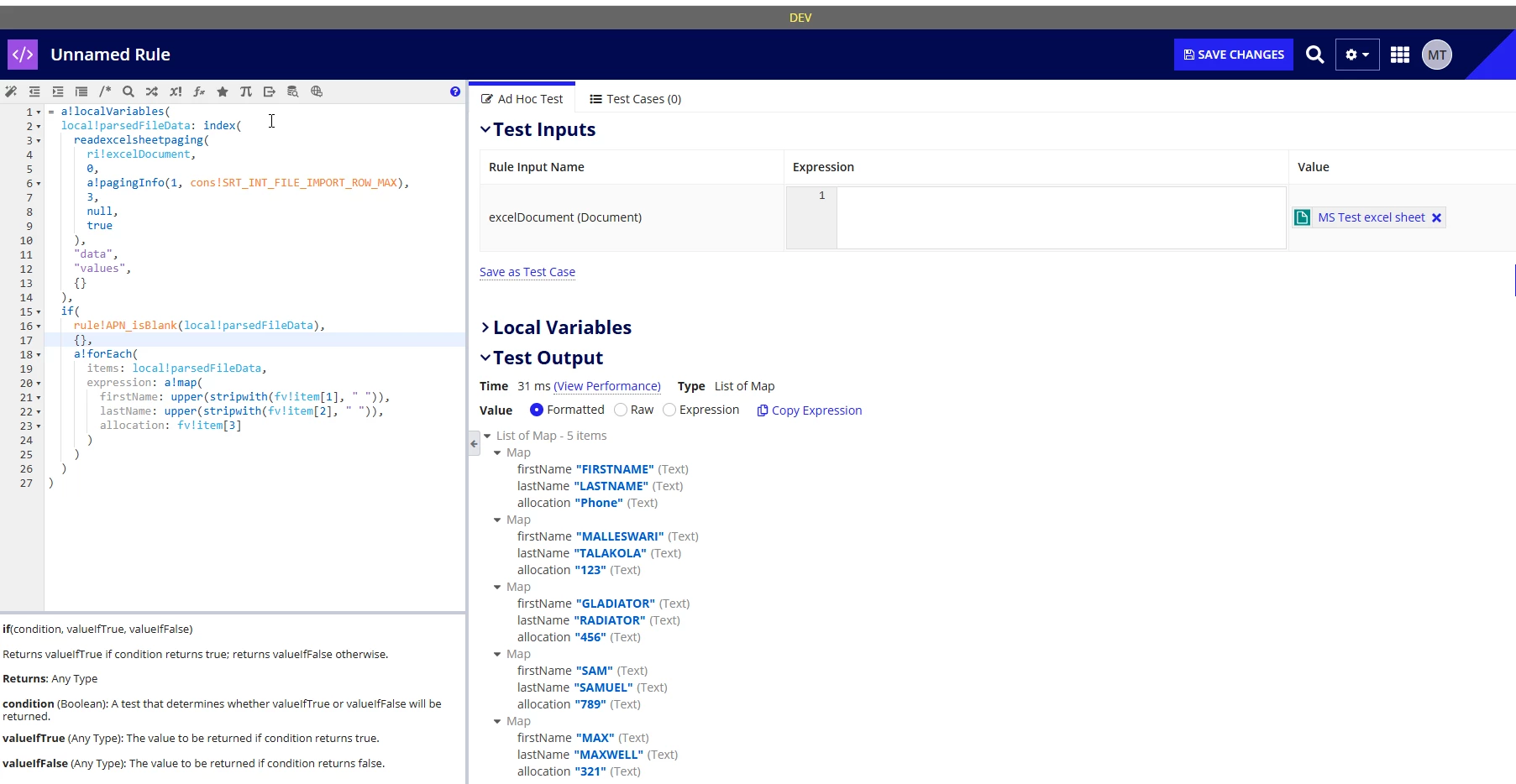Click the Save as Test Case link
This screenshot has width=1516, height=784.
point(527,272)
